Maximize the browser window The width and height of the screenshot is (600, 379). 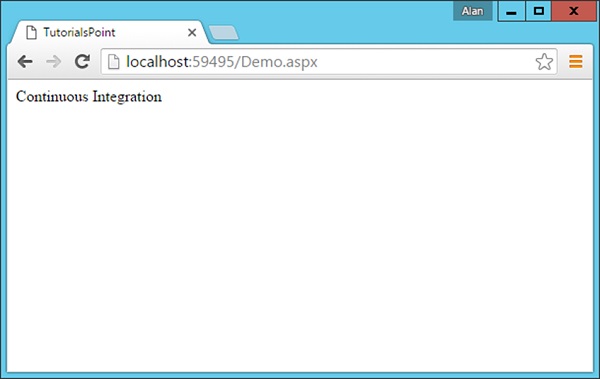coord(539,11)
